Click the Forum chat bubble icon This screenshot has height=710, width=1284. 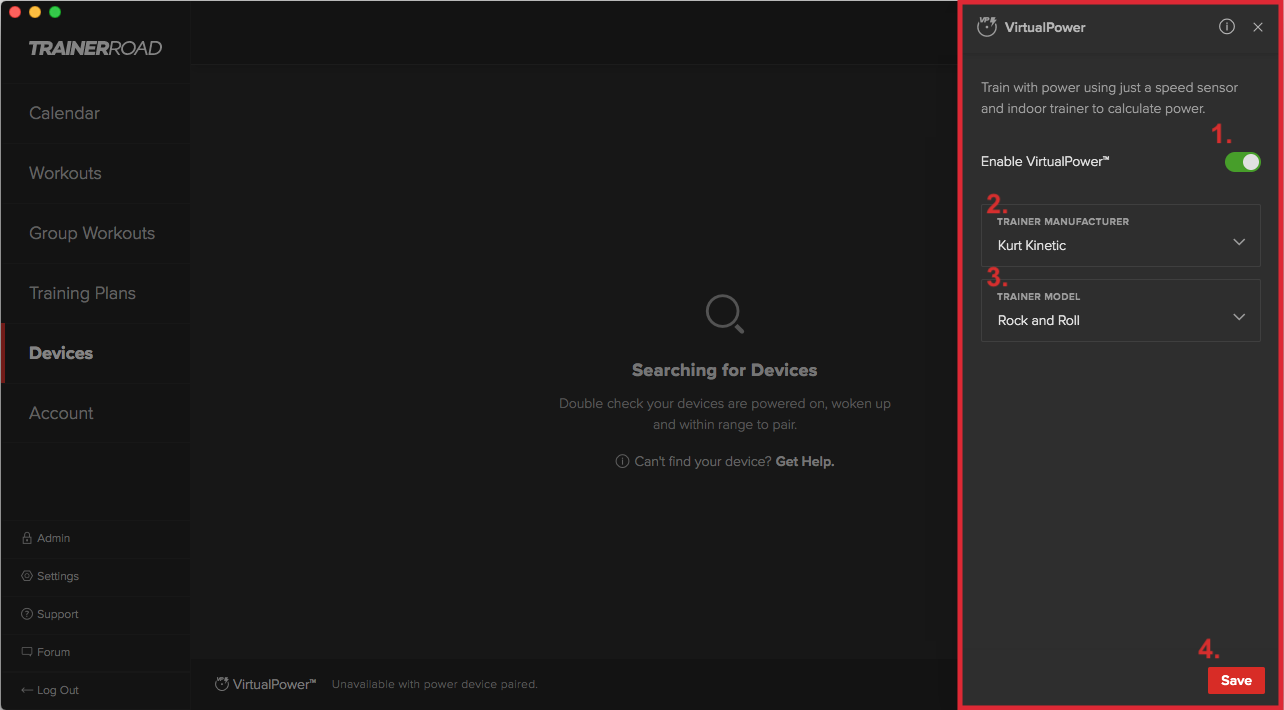pos(27,652)
